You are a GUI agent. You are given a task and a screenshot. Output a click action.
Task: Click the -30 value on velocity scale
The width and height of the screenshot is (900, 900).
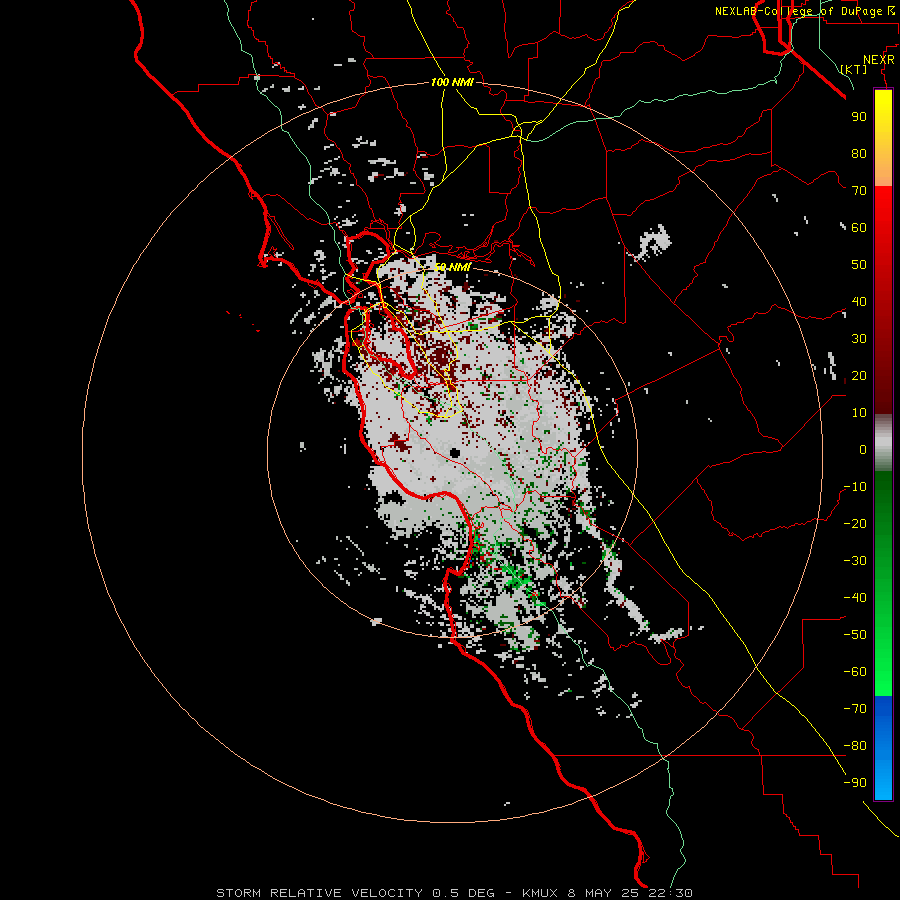coord(855,561)
